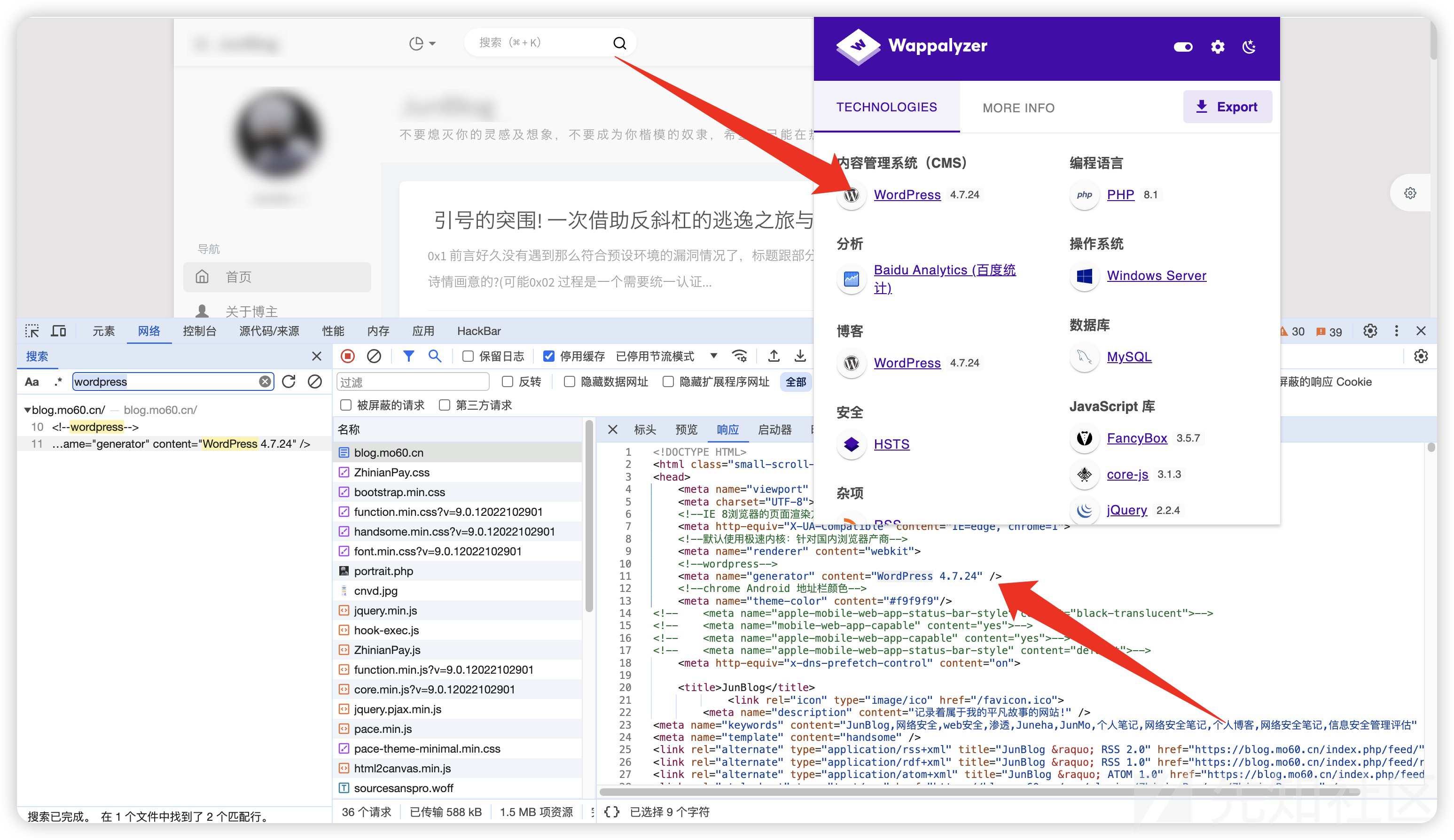Screen dimensions: 1454x840
Task: Open the 首页 navigation item
Action: tap(277, 277)
